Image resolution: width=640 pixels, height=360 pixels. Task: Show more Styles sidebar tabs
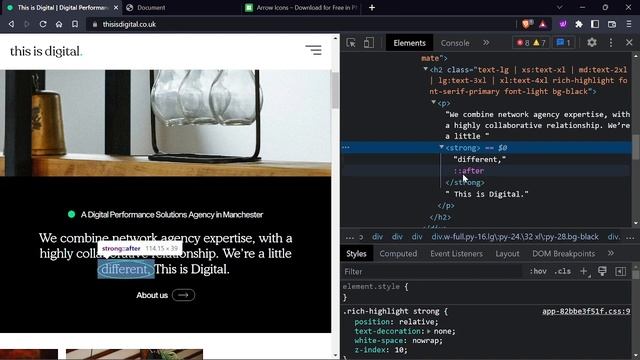click(611, 253)
